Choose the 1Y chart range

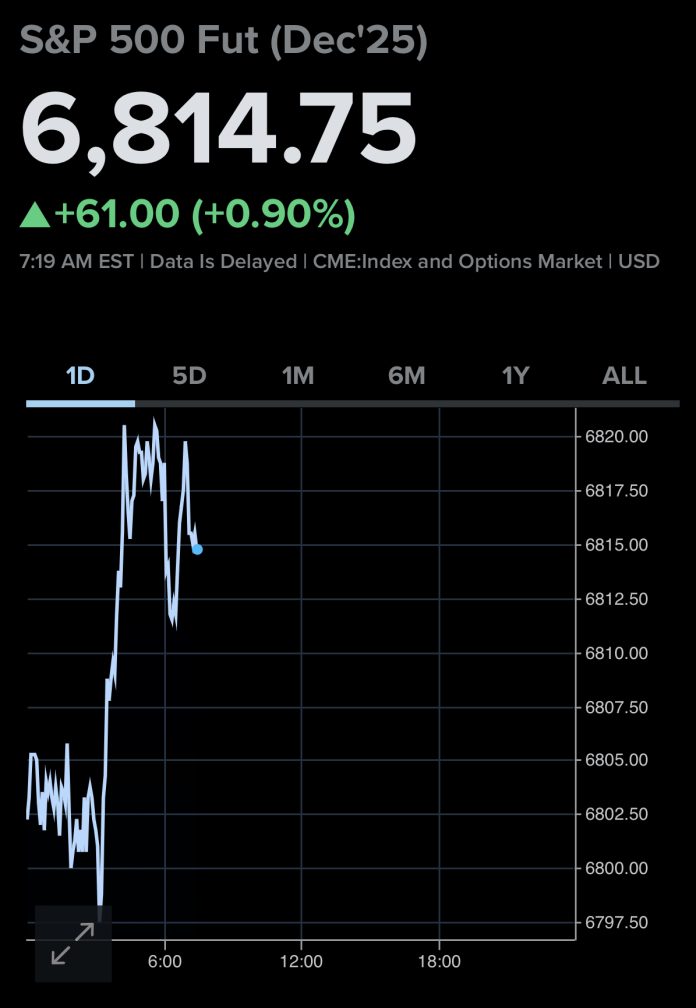(516, 376)
